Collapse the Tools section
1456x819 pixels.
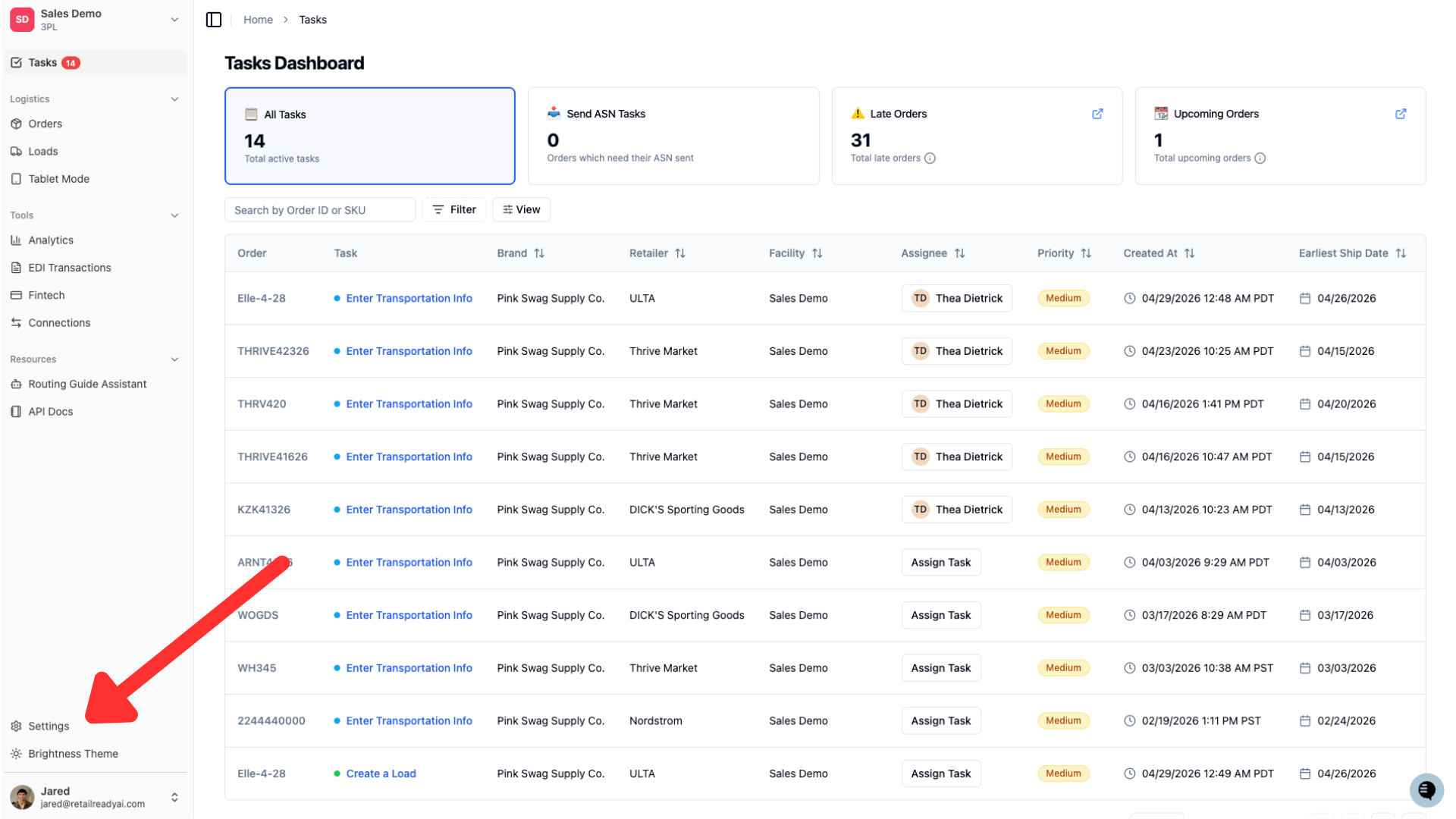(x=174, y=215)
